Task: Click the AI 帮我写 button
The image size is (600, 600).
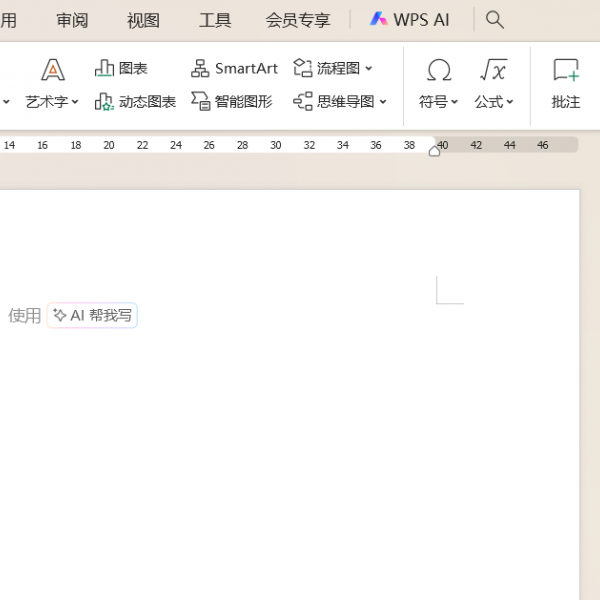Action: pos(92,316)
